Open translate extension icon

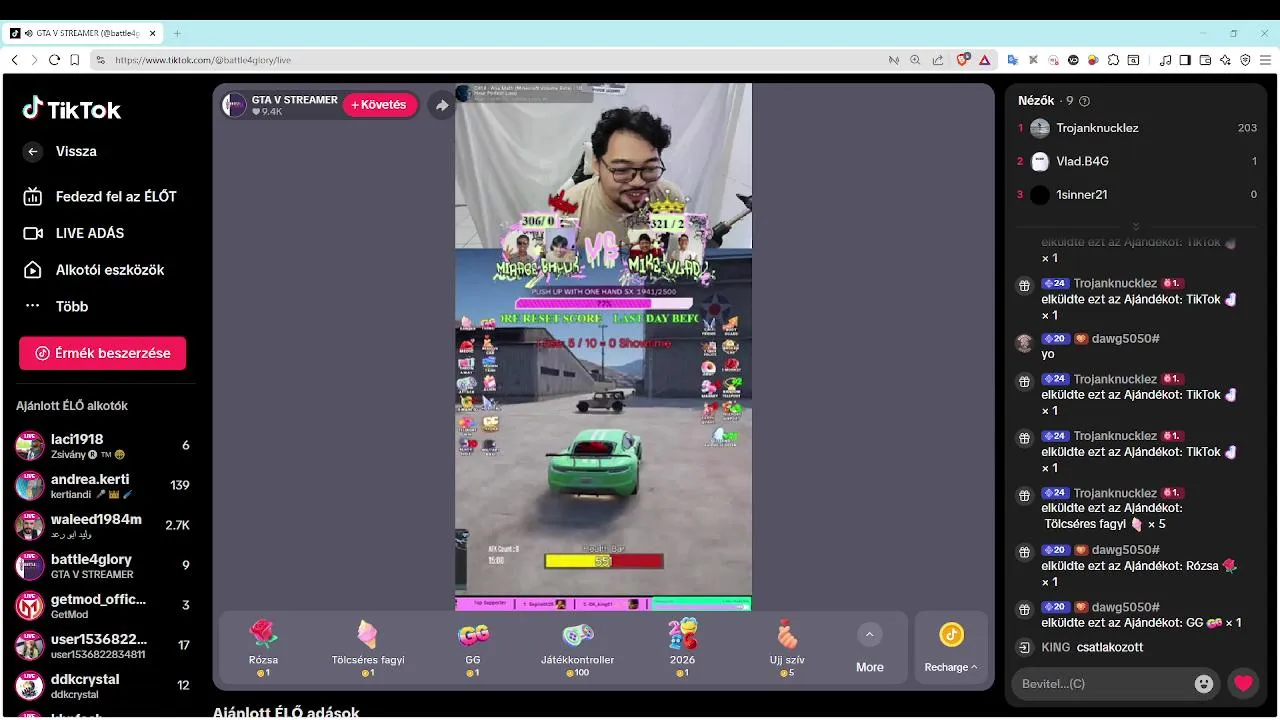click(1013, 60)
